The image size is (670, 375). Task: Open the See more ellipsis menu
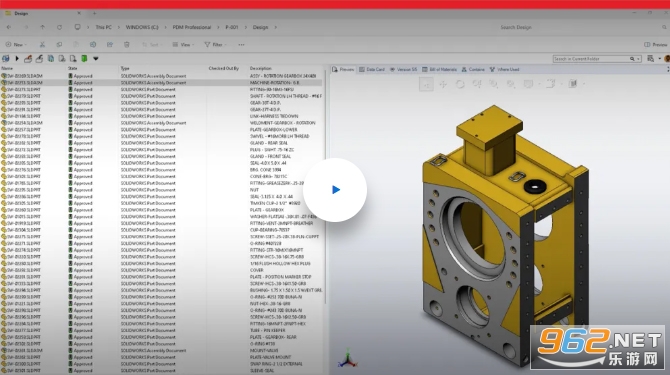[x=241, y=44]
